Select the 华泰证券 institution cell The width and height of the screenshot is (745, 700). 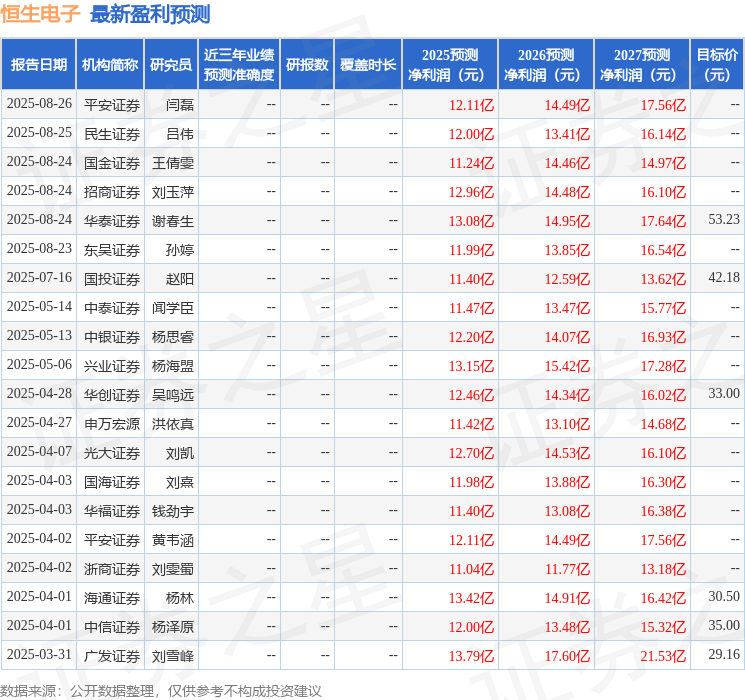click(x=112, y=221)
